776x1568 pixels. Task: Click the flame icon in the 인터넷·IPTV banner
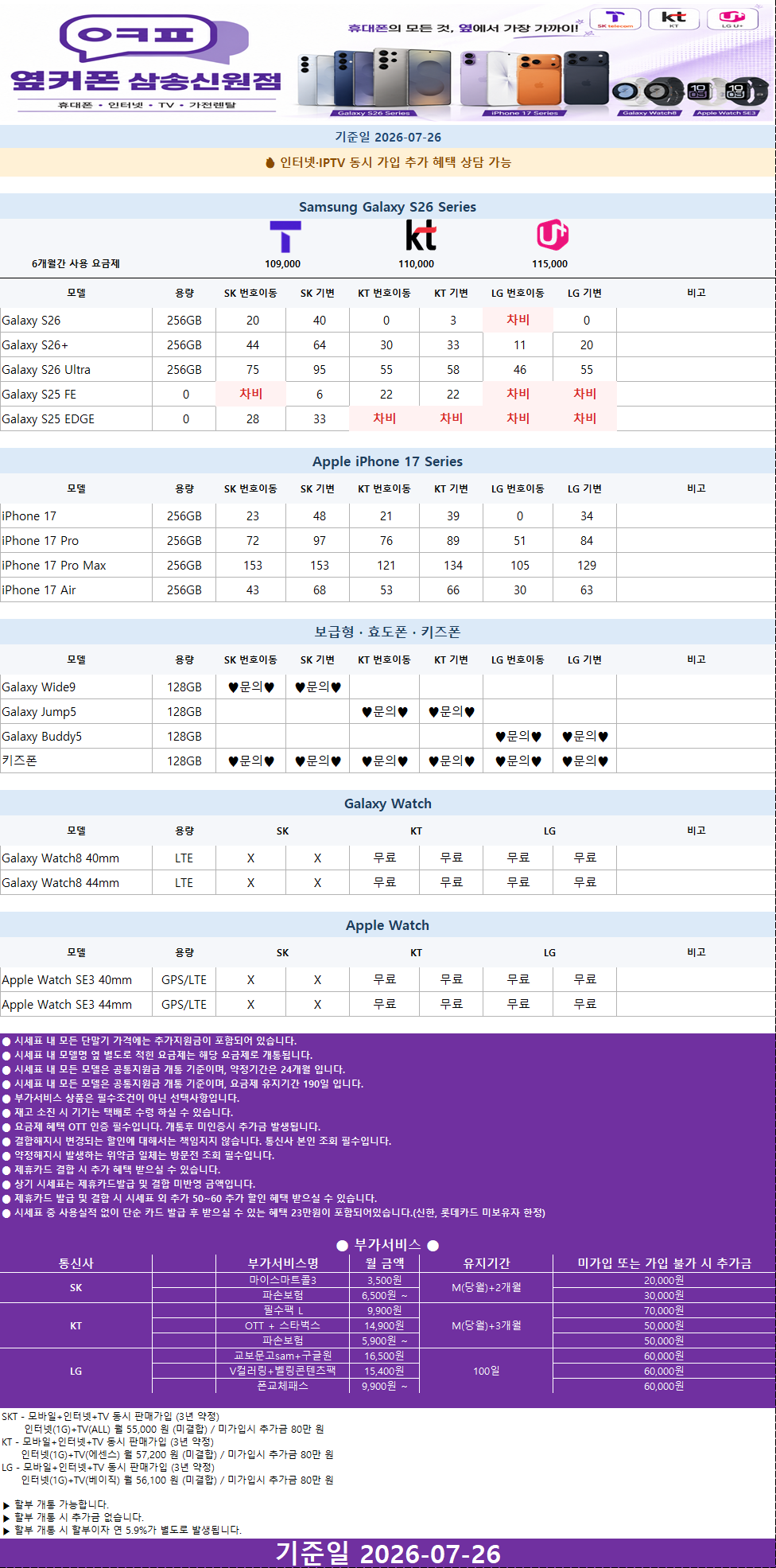point(270,162)
